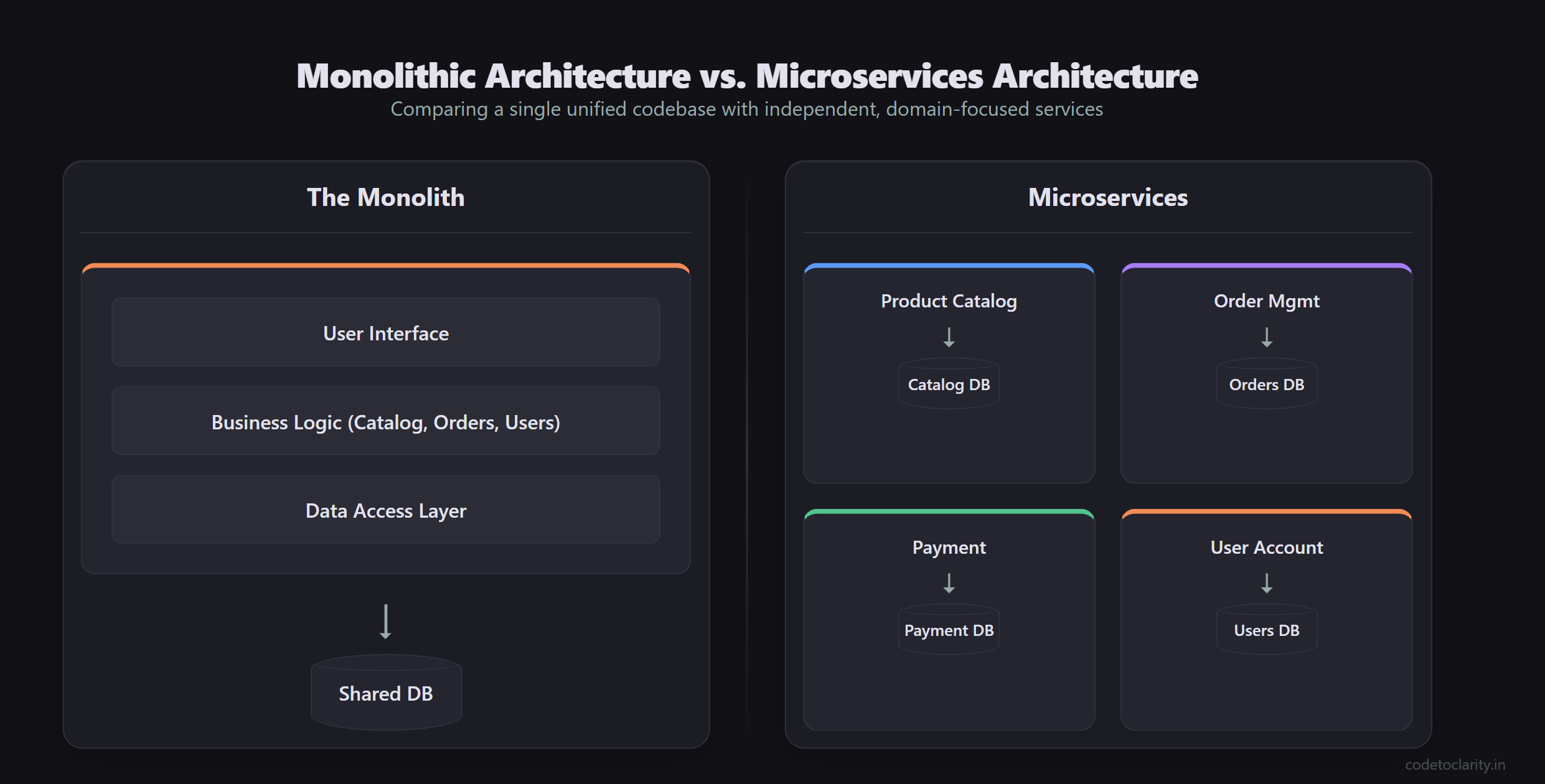Select the Order Mgmt service label

[x=1267, y=301]
